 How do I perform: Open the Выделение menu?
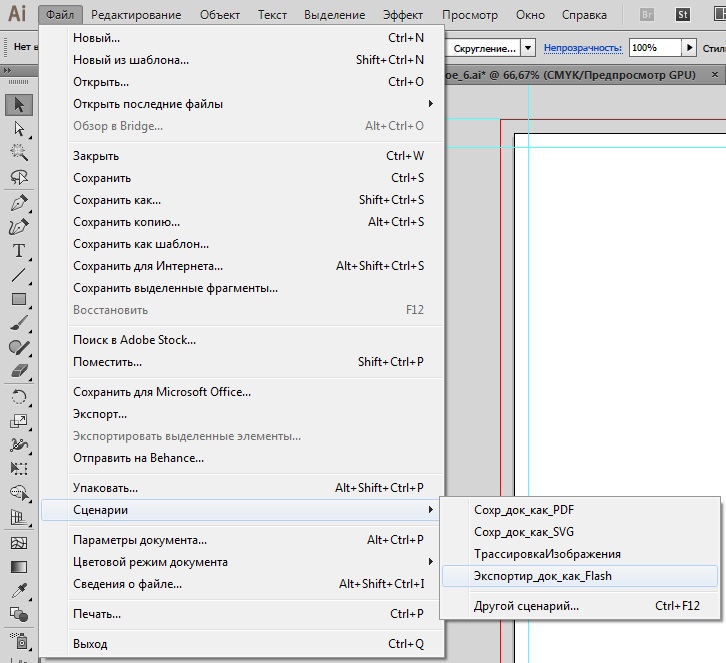coord(335,15)
